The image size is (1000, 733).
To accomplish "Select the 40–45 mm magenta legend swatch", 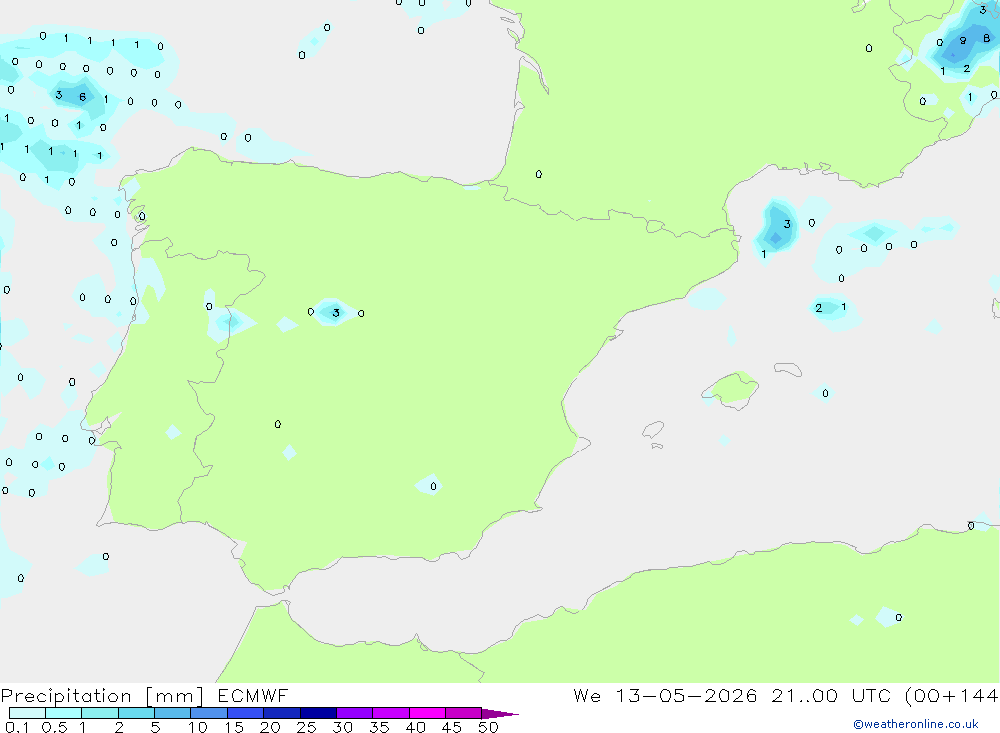I will [x=427, y=713].
